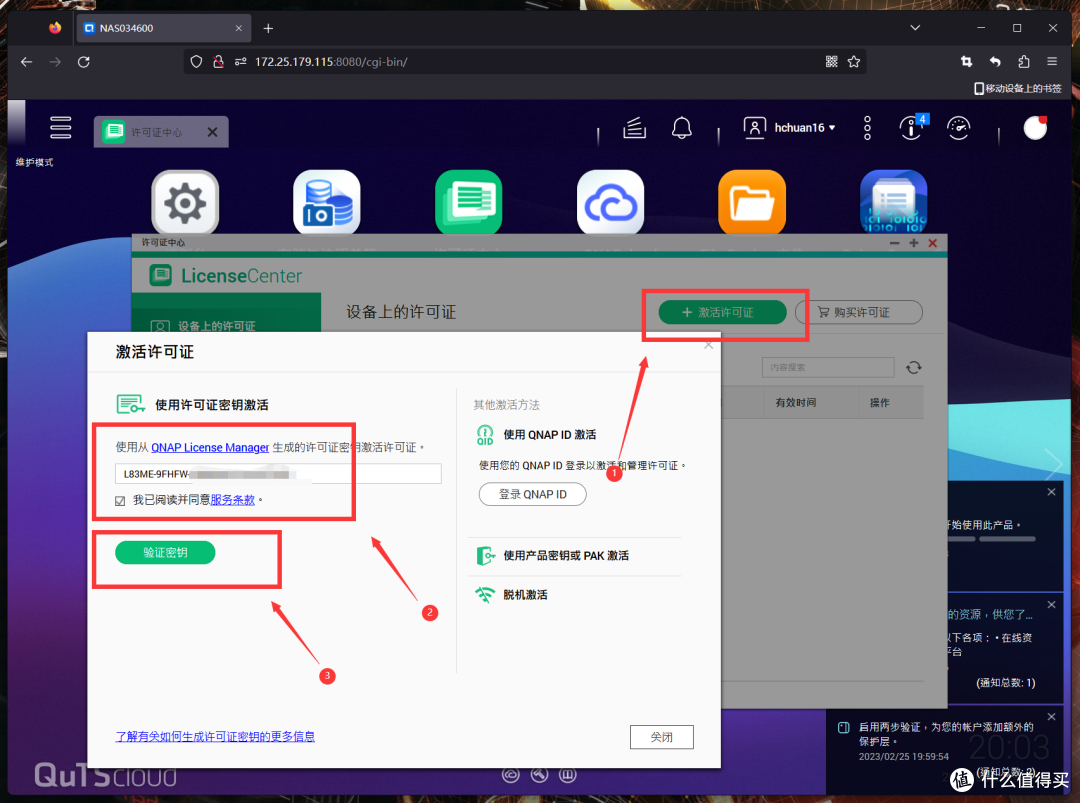
Task: Click the connection lock icon in the address bar
Action: (x=218, y=62)
